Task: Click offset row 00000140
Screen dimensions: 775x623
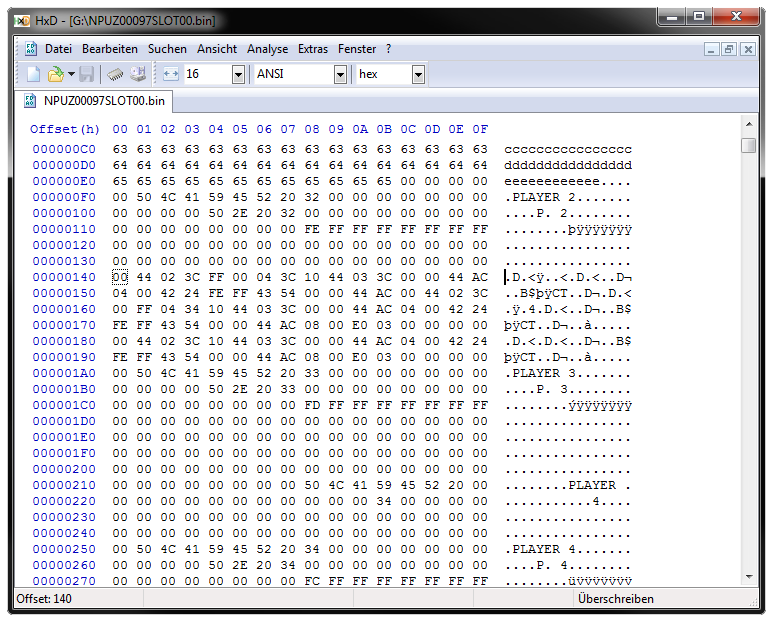Action: (x=64, y=277)
